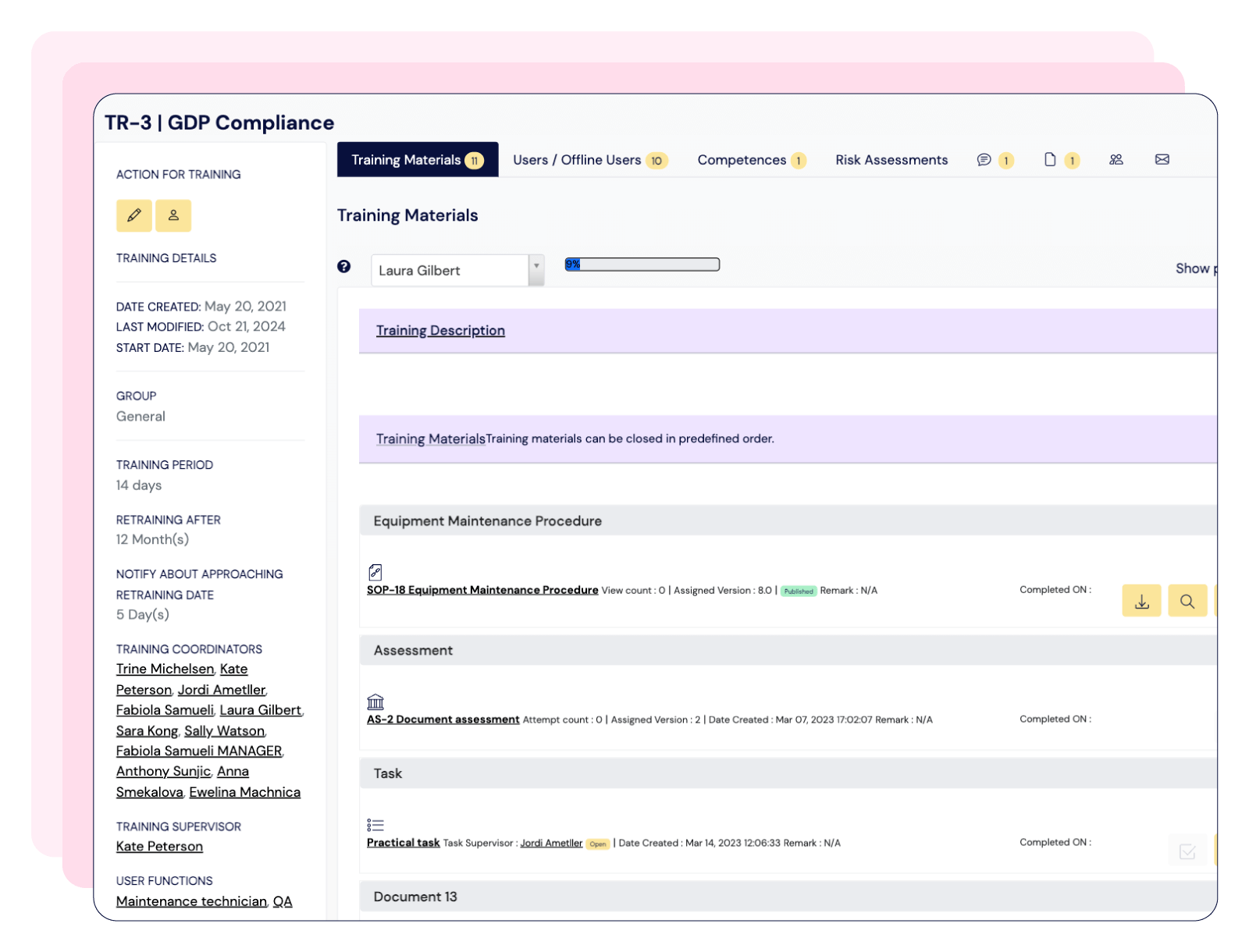Image resolution: width=1249 pixels, height=952 pixels.
Task: Click the pencil edit training icon
Action: point(134,215)
